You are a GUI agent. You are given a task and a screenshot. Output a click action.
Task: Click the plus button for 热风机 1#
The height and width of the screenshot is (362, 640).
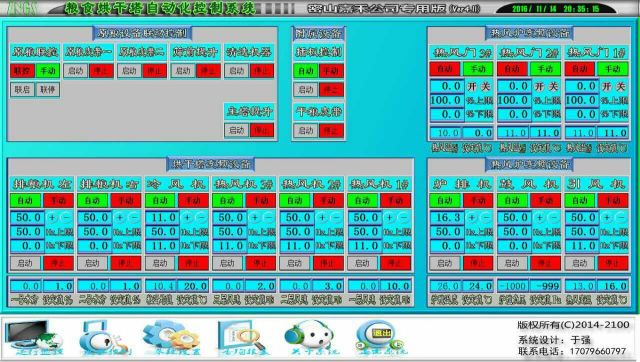pos(390,218)
